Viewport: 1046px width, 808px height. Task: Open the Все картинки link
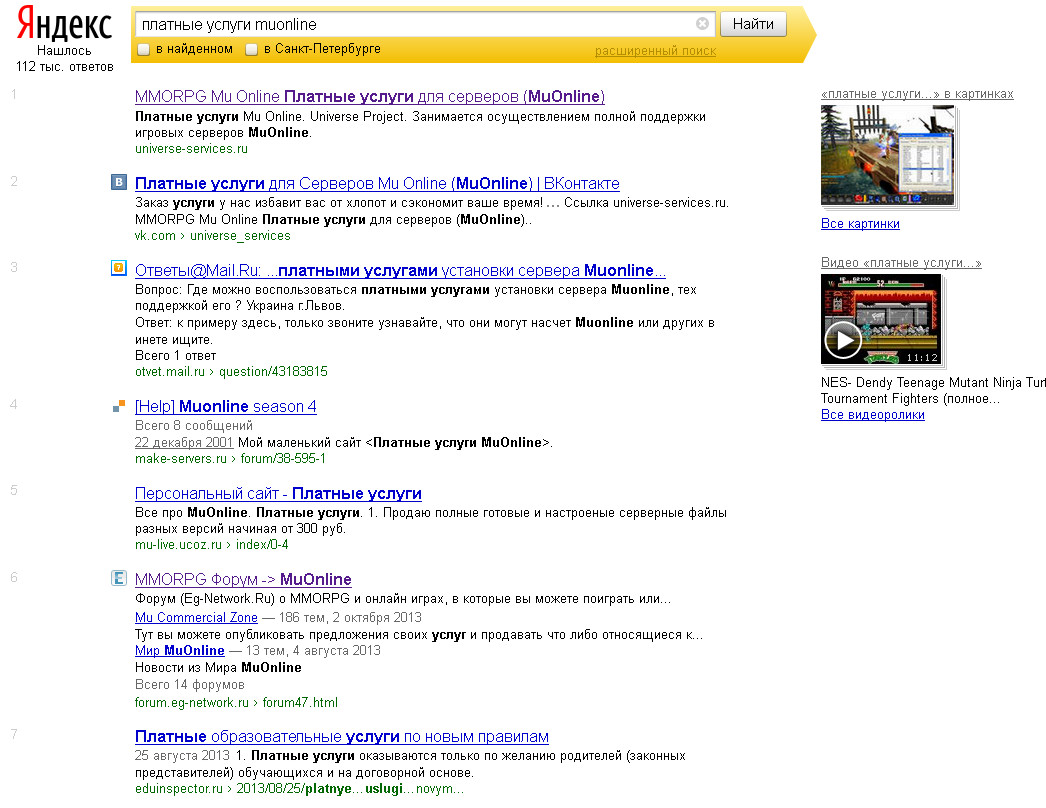[x=860, y=224]
